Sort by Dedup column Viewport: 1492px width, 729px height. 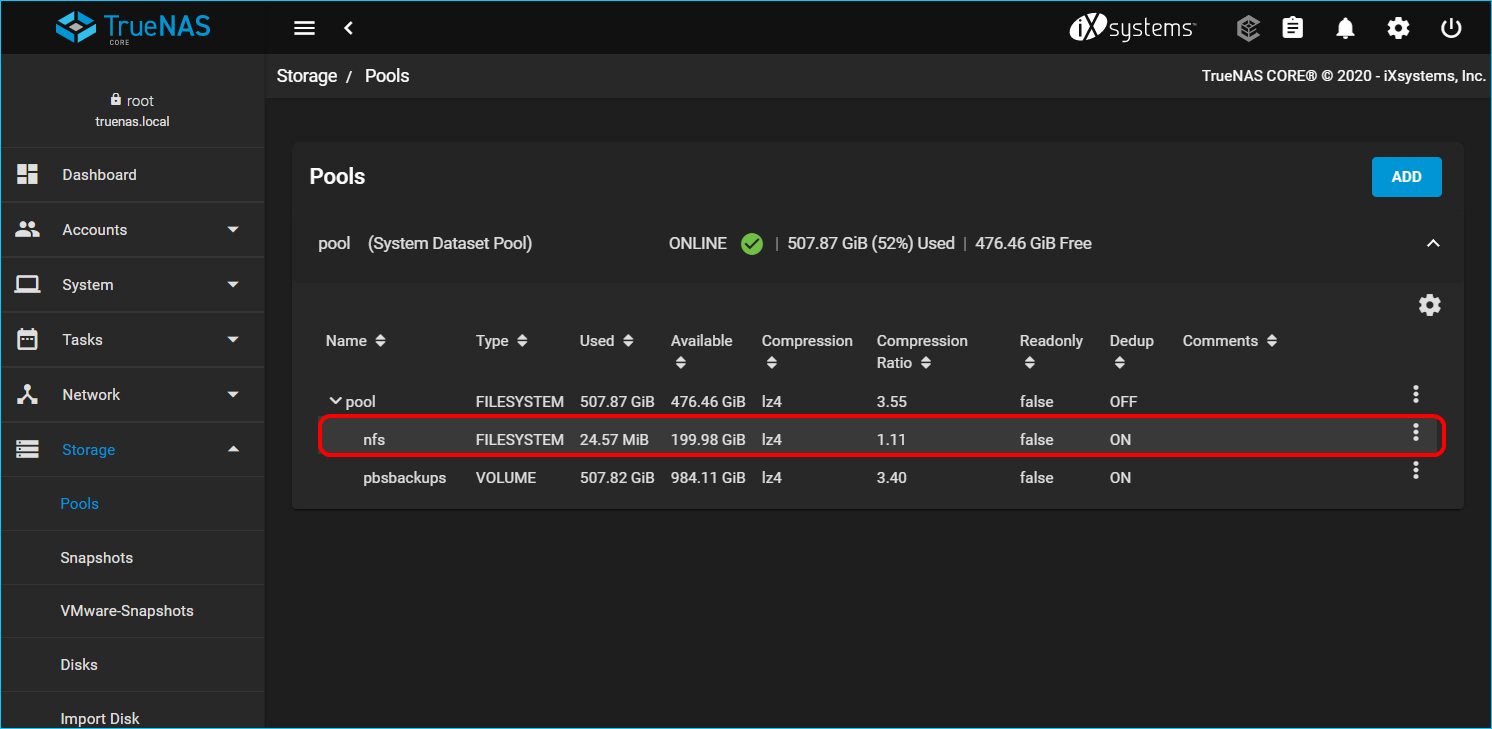coord(1132,351)
